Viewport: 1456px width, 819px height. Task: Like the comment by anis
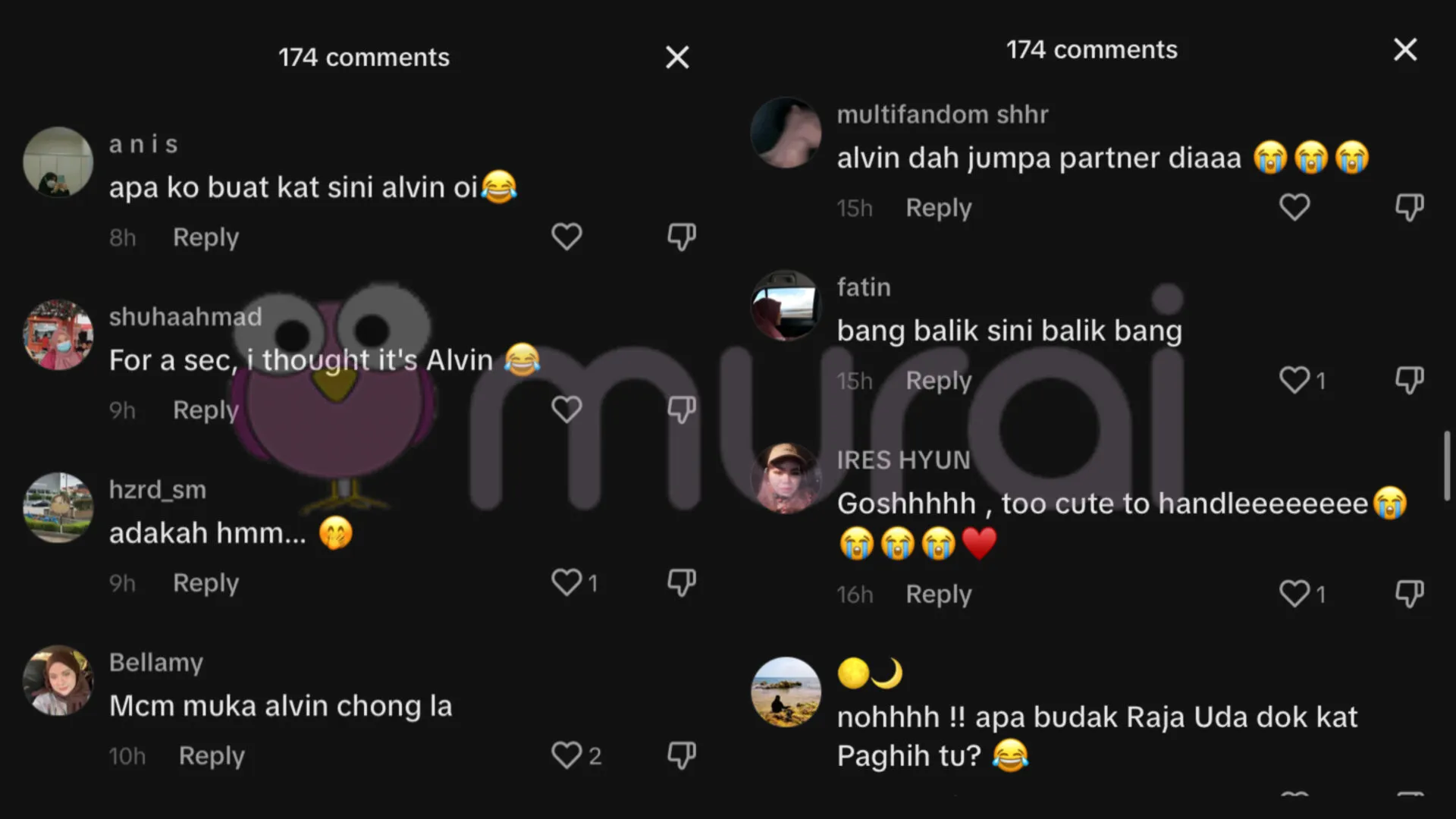coord(566,237)
